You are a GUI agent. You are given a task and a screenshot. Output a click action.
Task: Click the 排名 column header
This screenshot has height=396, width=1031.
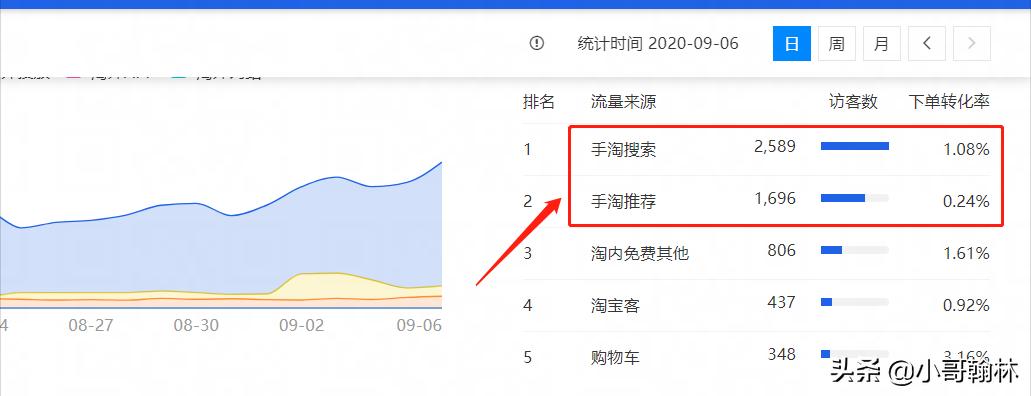(x=539, y=102)
